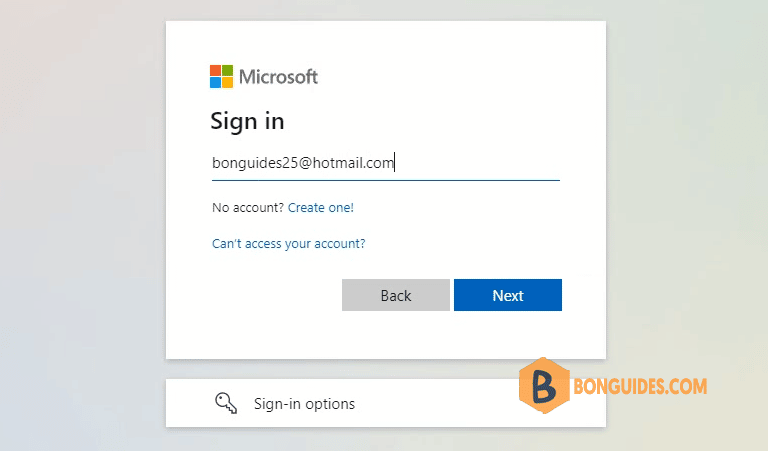This screenshot has height=451, width=768.
Task: Click the blue underline of email field
Action: click(386, 180)
